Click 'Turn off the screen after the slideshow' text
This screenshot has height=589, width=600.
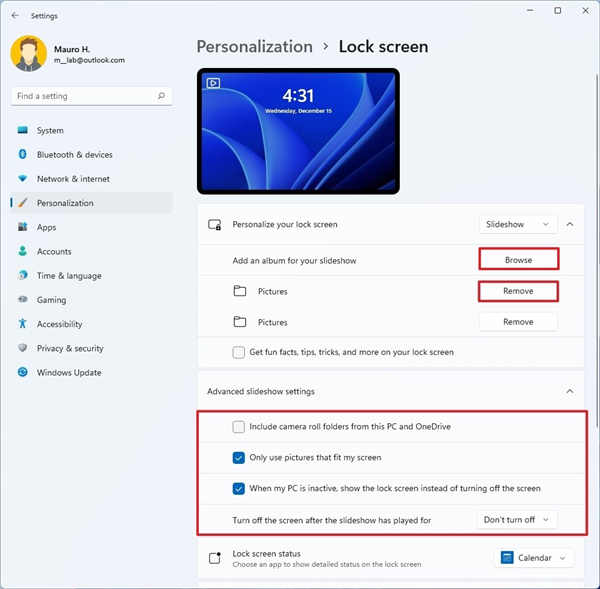click(x=332, y=520)
